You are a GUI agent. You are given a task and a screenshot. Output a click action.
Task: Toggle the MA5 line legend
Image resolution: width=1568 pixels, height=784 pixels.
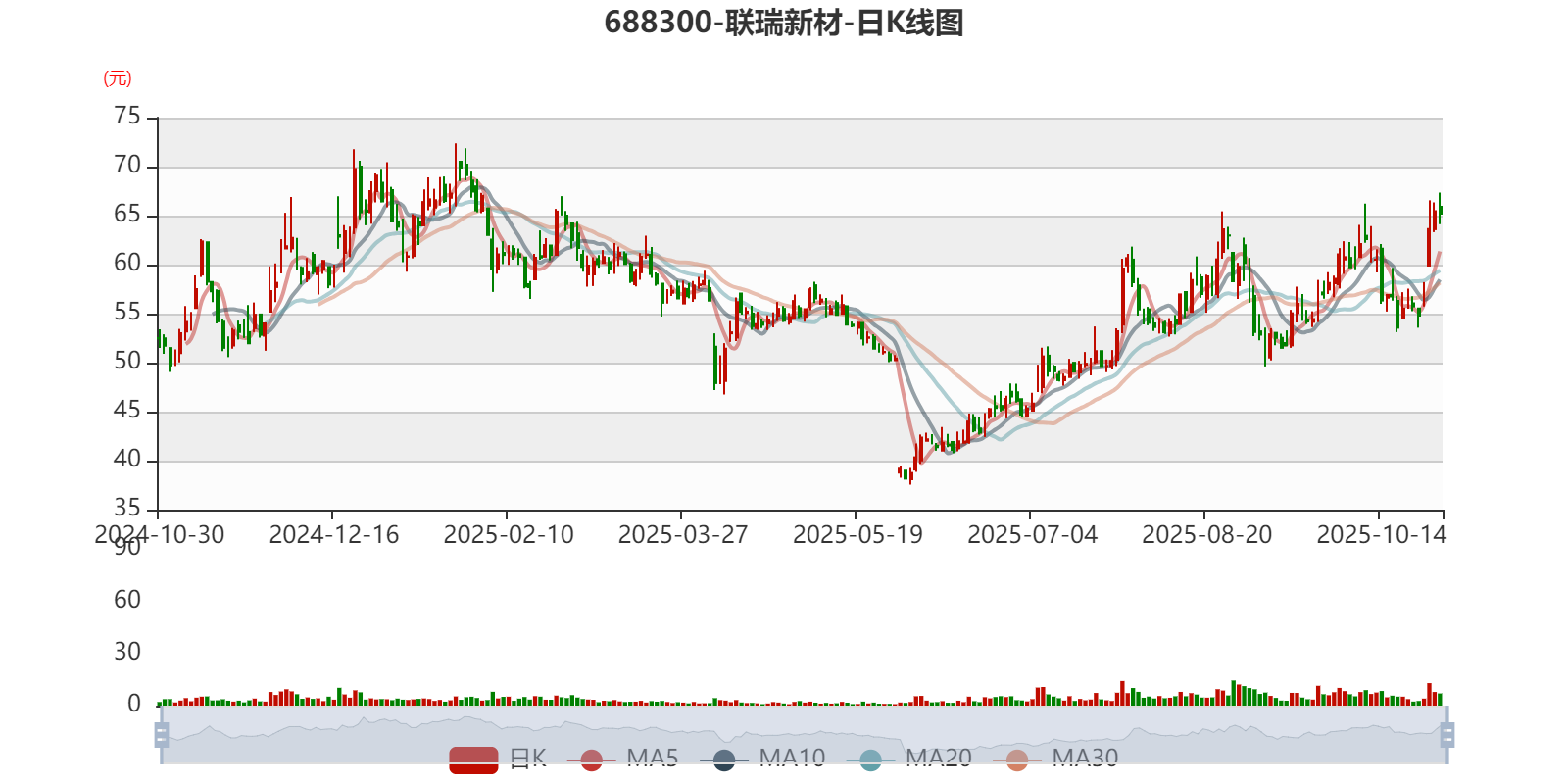tap(622, 759)
